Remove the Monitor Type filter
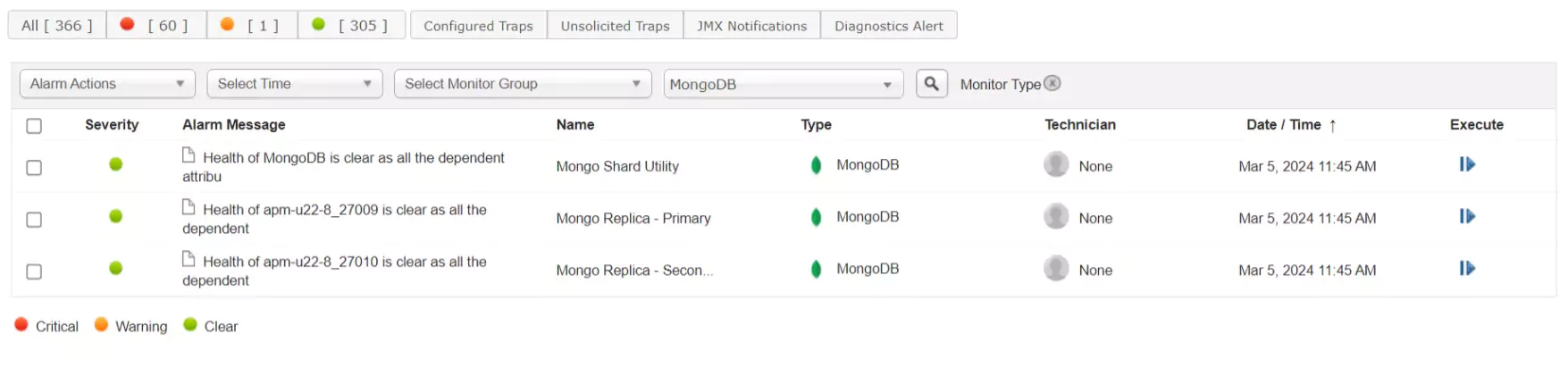1568x367 pixels. pyautogui.click(x=1052, y=83)
